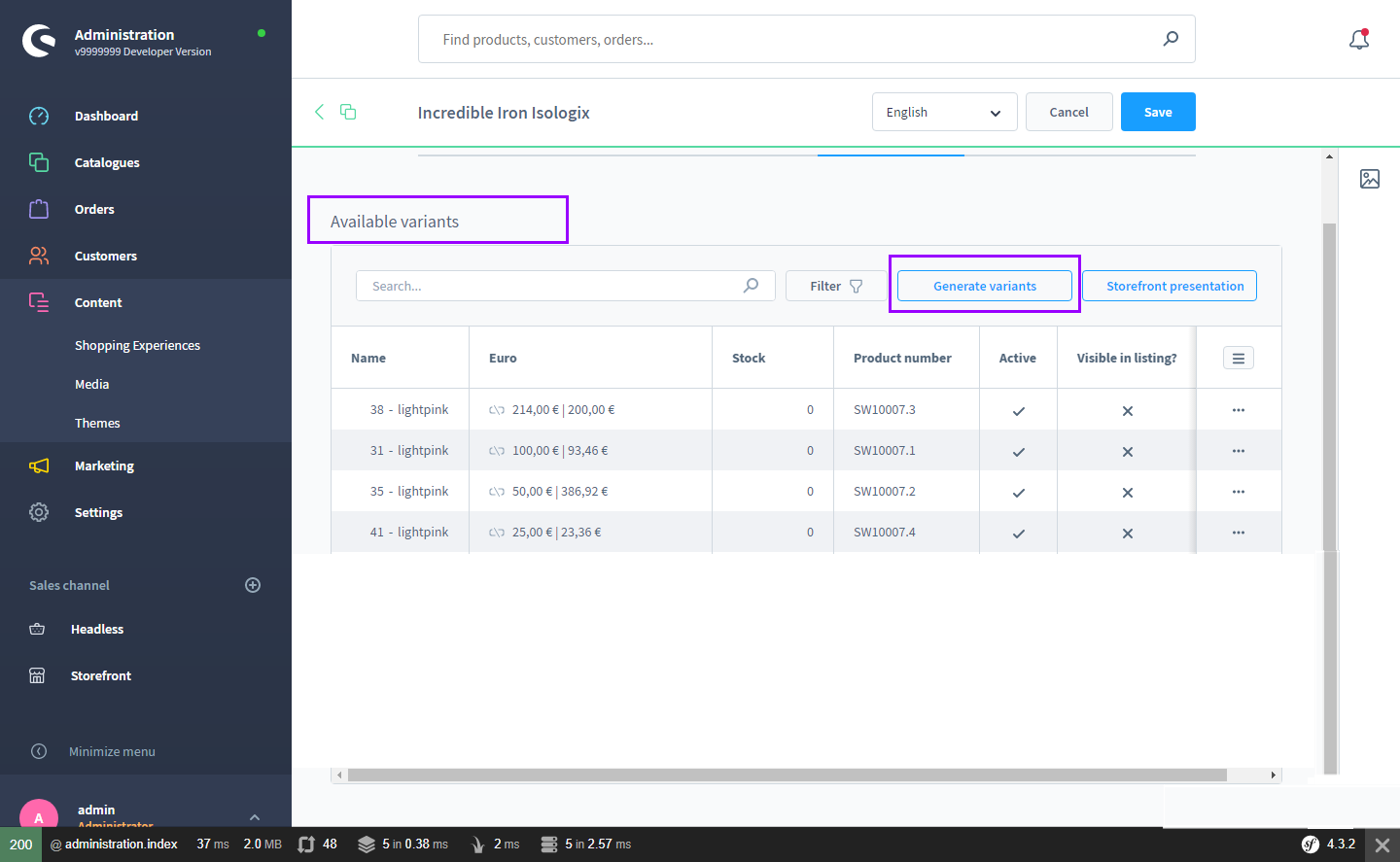Close the Symfony debug toolbar
Screen dimensions: 1400x862
[x=1382, y=845]
